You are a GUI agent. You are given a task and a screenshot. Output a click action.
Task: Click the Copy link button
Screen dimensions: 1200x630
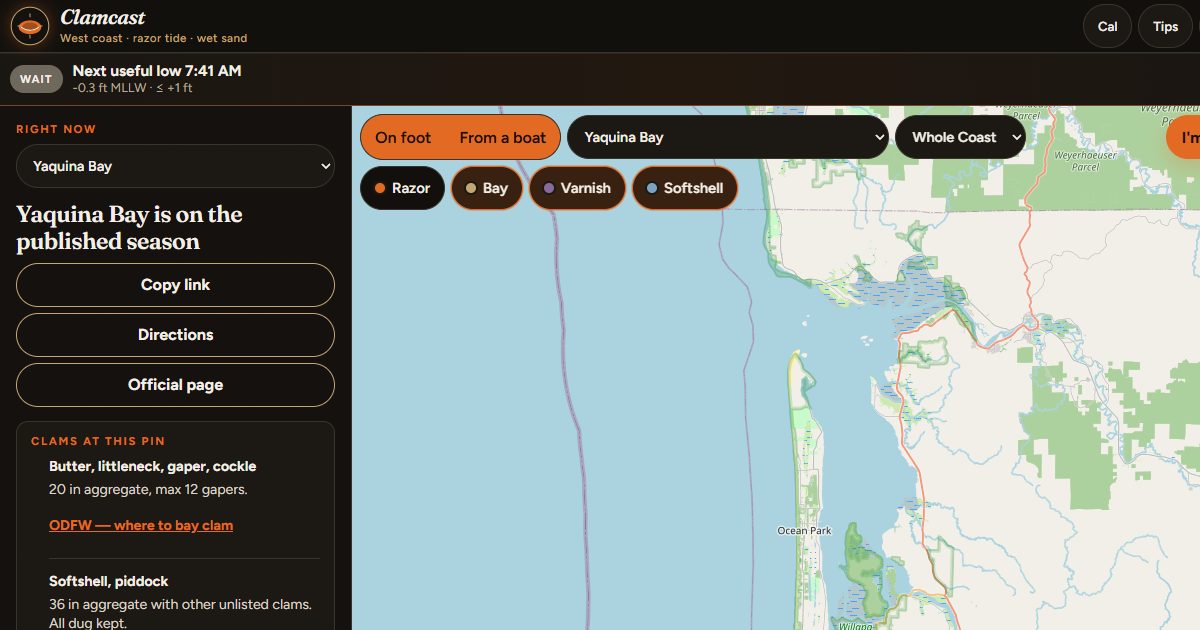click(175, 285)
